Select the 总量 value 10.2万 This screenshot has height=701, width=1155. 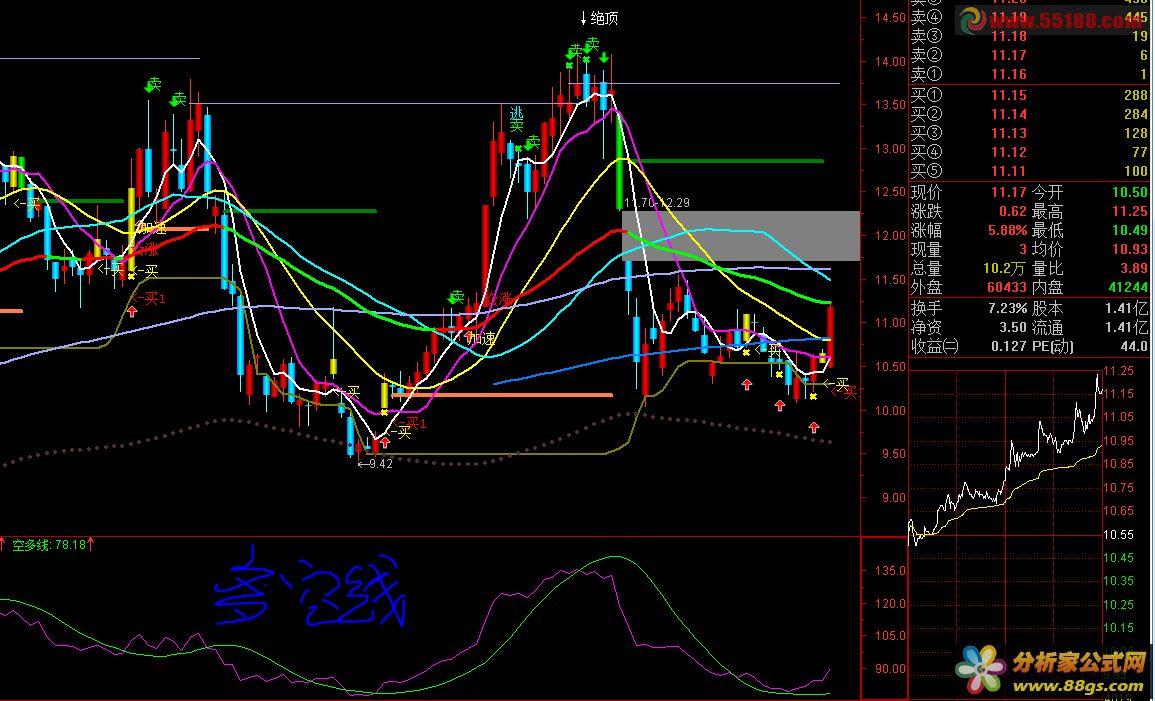click(1006, 270)
